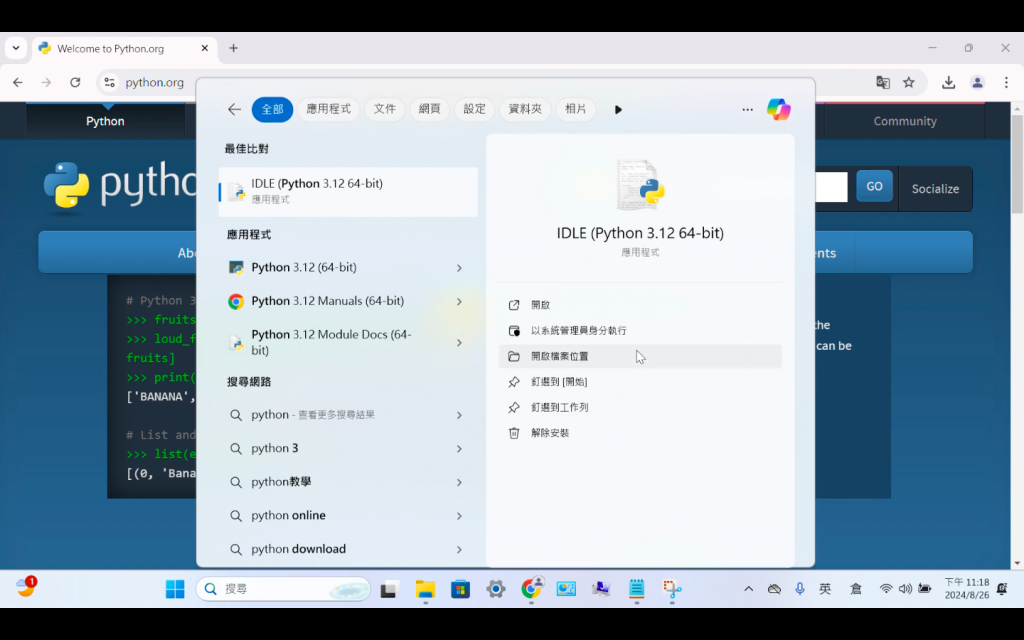Image resolution: width=1024 pixels, height=640 pixels.
Task: Click the translate page icon in address bar
Action: pos(882,82)
